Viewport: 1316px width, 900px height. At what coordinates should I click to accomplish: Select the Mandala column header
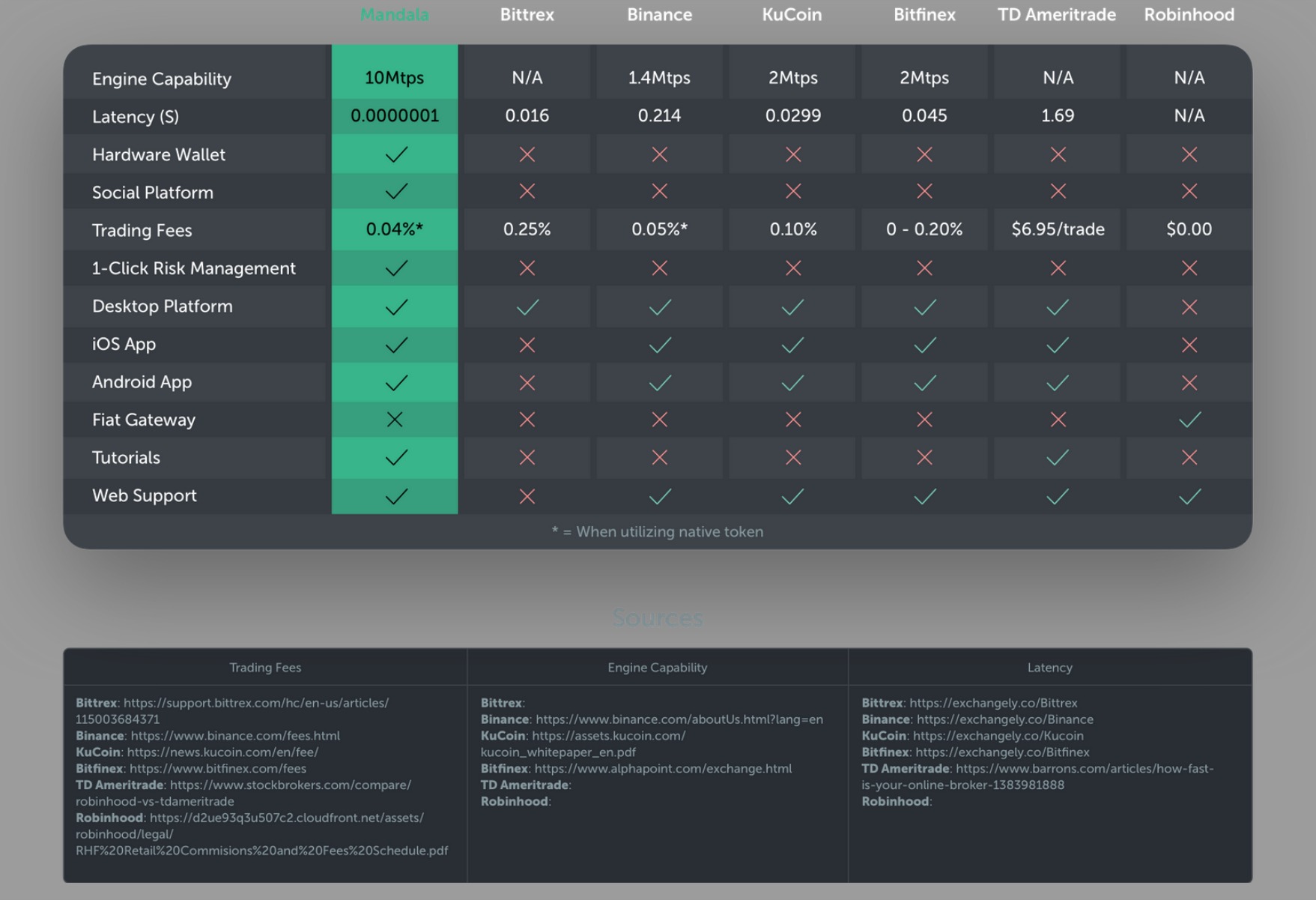pos(395,15)
